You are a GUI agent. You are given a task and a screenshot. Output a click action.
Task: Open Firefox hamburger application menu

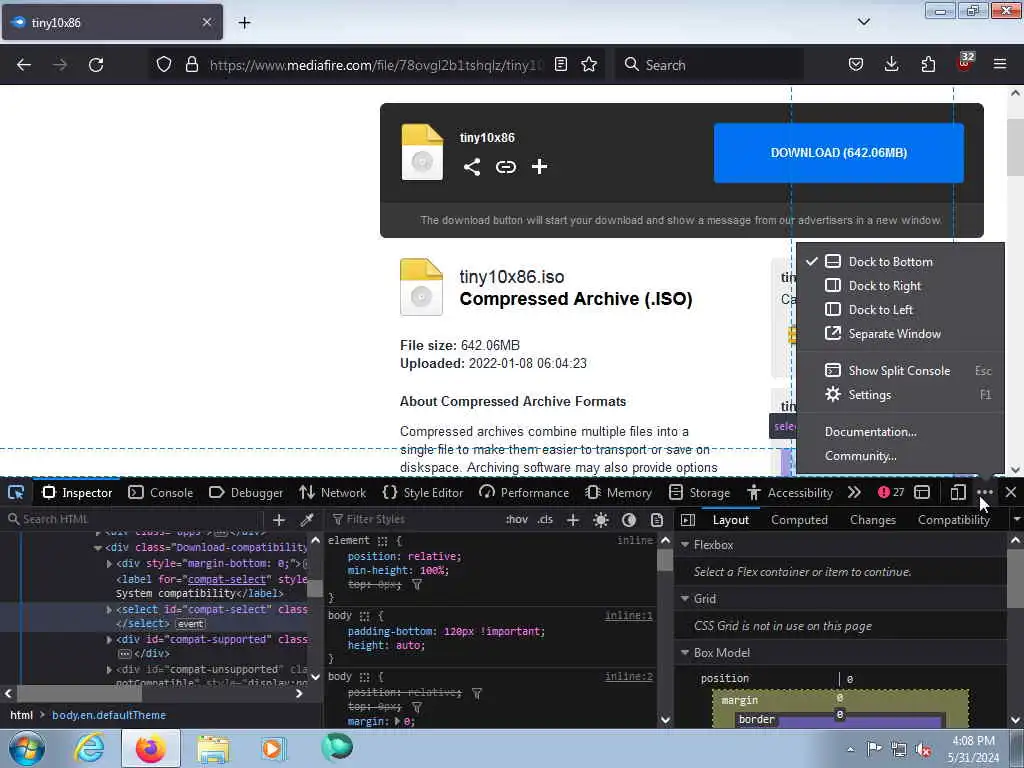point(1000,64)
